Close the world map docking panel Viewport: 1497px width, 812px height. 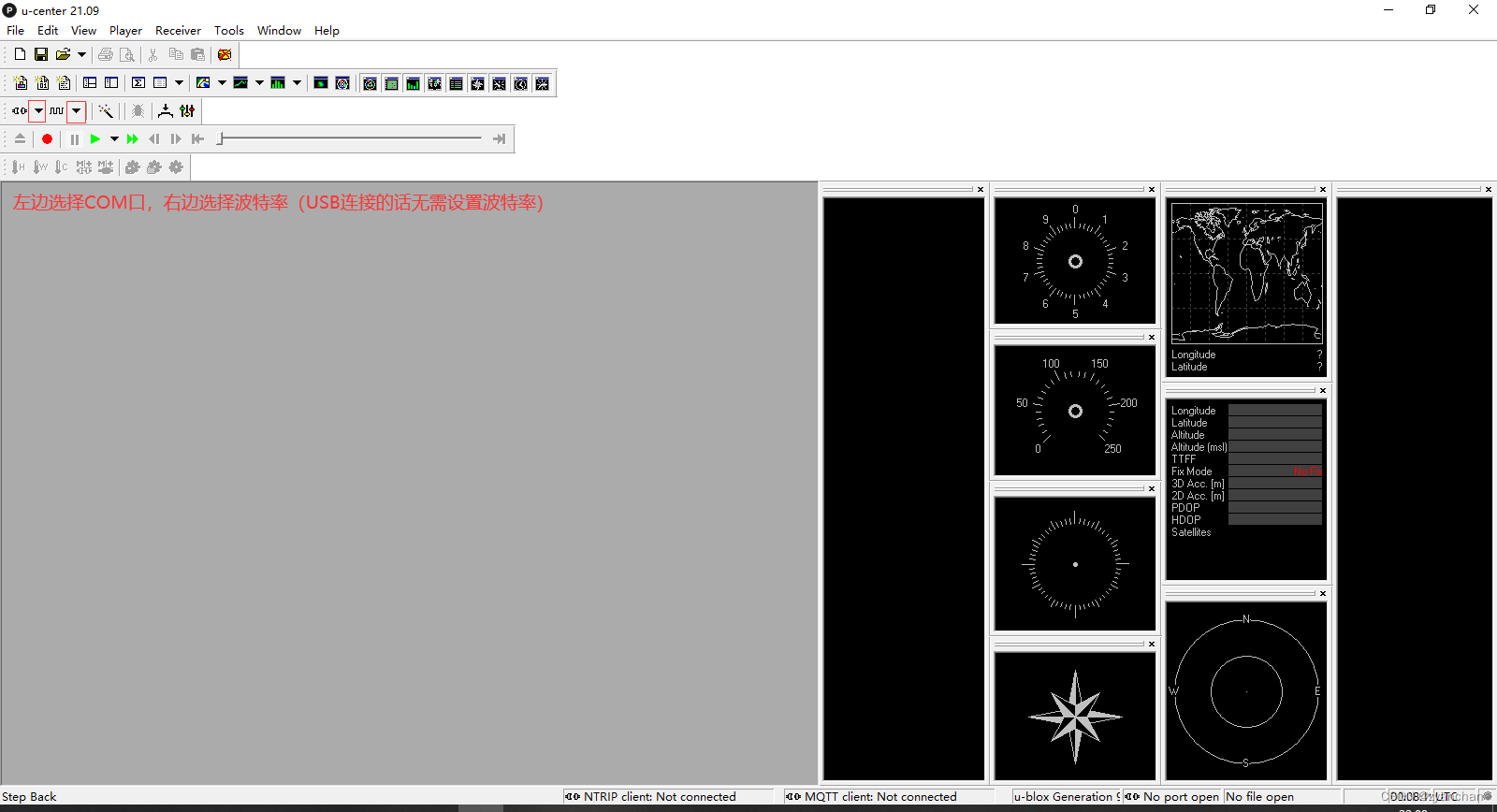point(1323,189)
